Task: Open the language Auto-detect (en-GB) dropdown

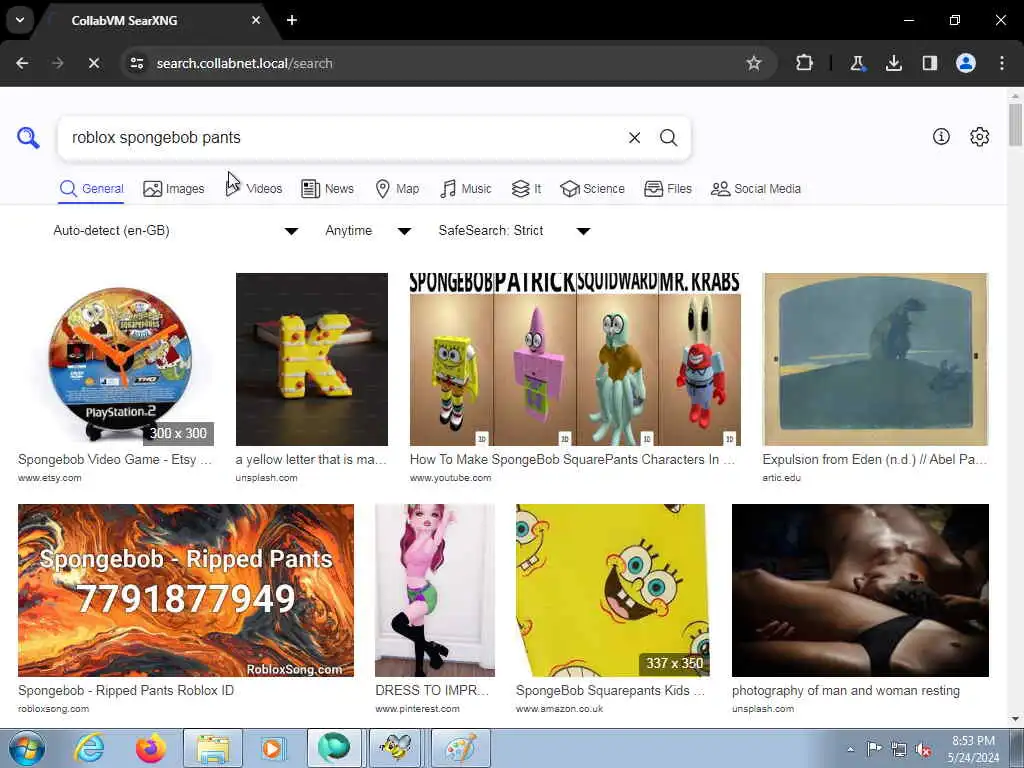Action: click(x=176, y=231)
